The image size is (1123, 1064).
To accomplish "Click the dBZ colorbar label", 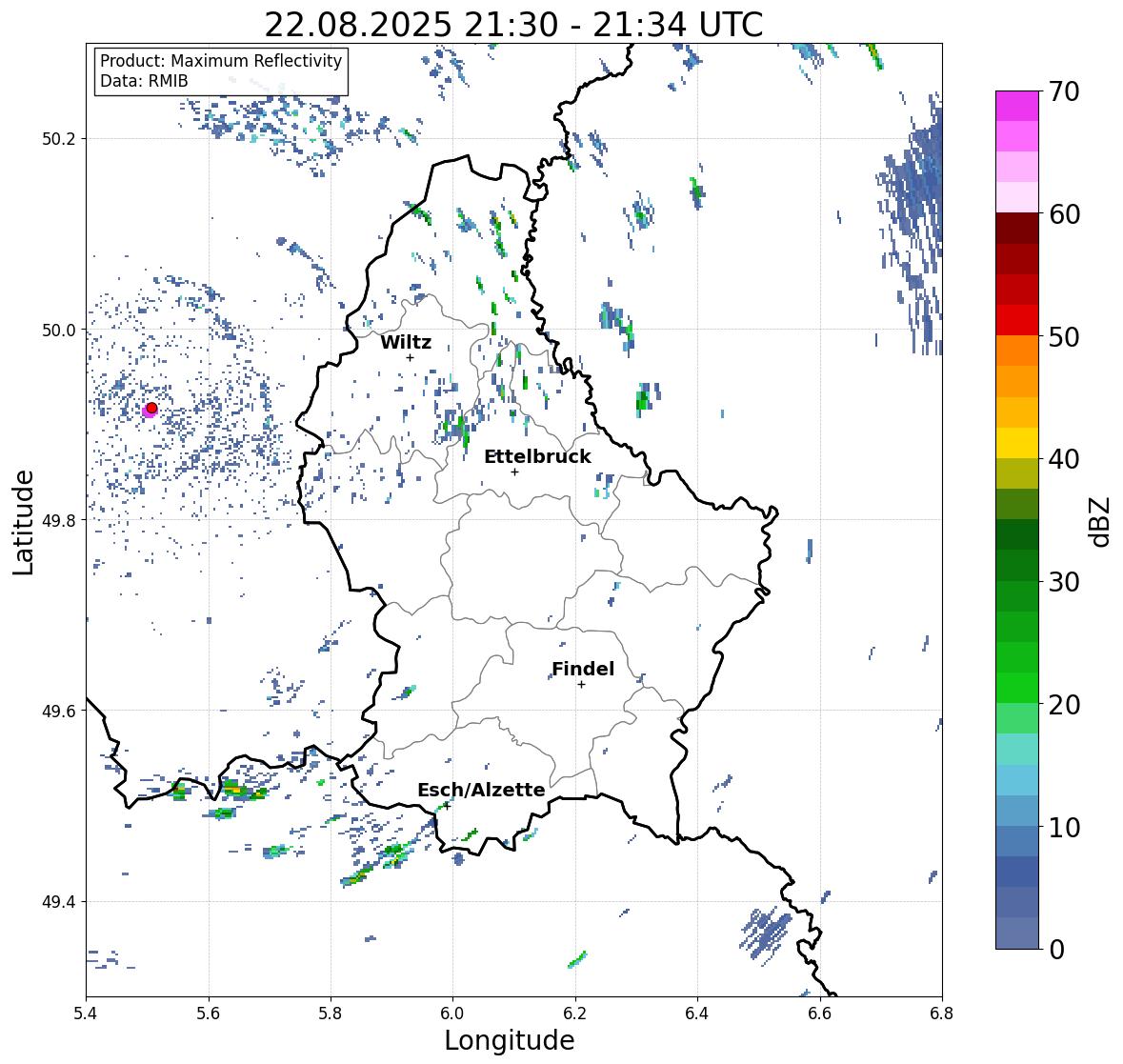I will click(x=1101, y=521).
